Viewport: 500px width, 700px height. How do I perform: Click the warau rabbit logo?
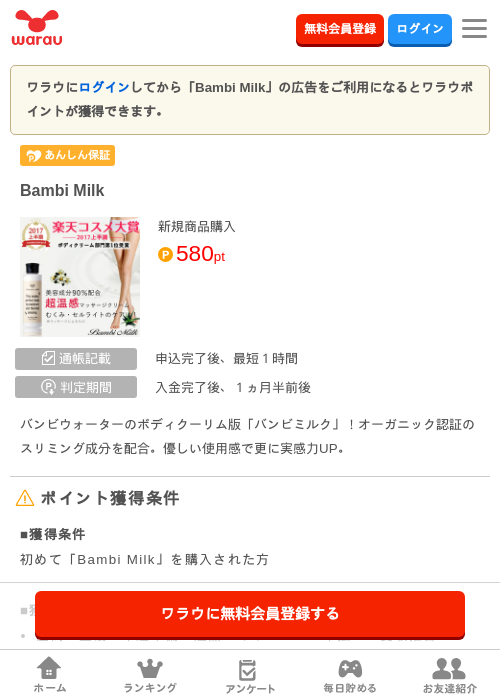tap(37, 28)
